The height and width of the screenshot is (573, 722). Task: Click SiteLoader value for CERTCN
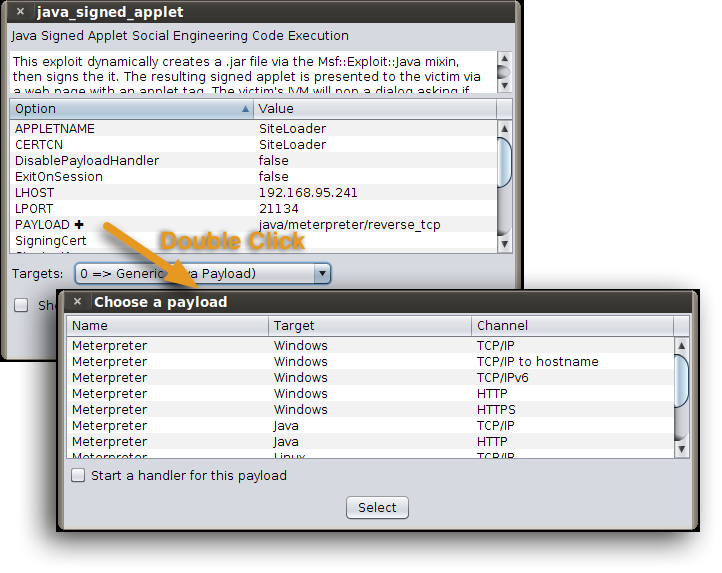click(x=292, y=145)
